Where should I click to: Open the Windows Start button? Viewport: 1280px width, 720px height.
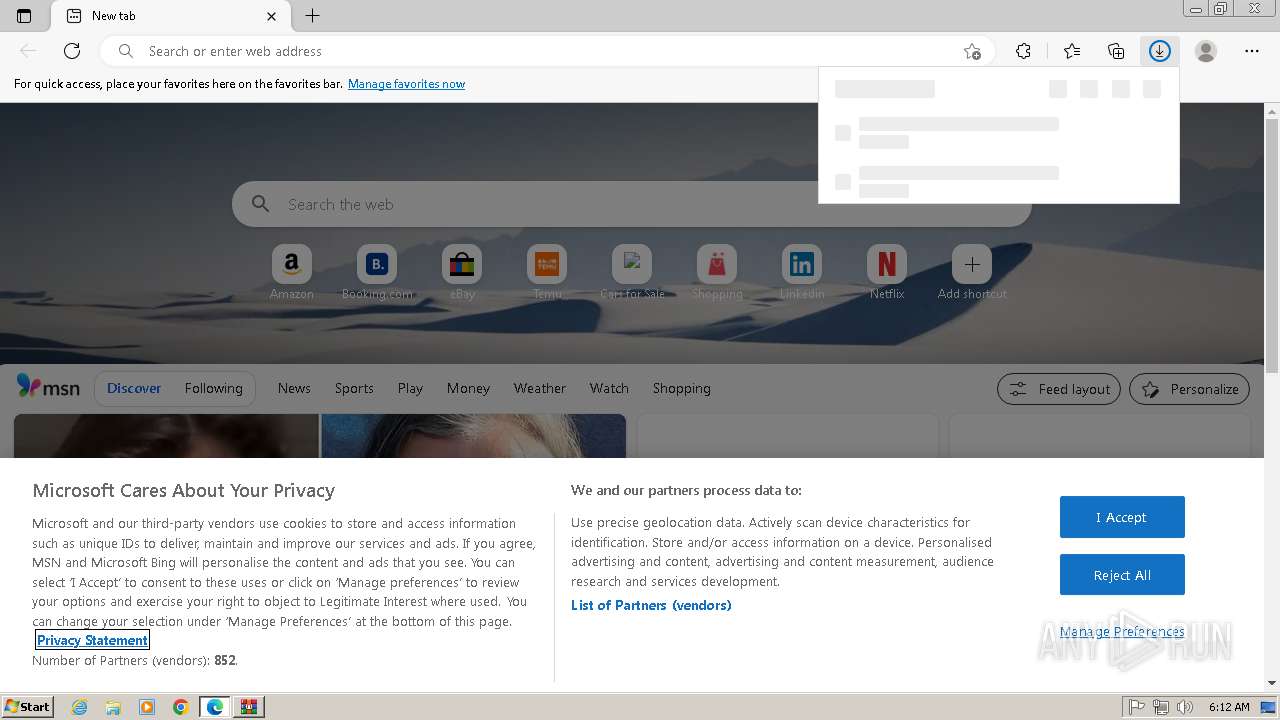pyautogui.click(x=27, y=706)
